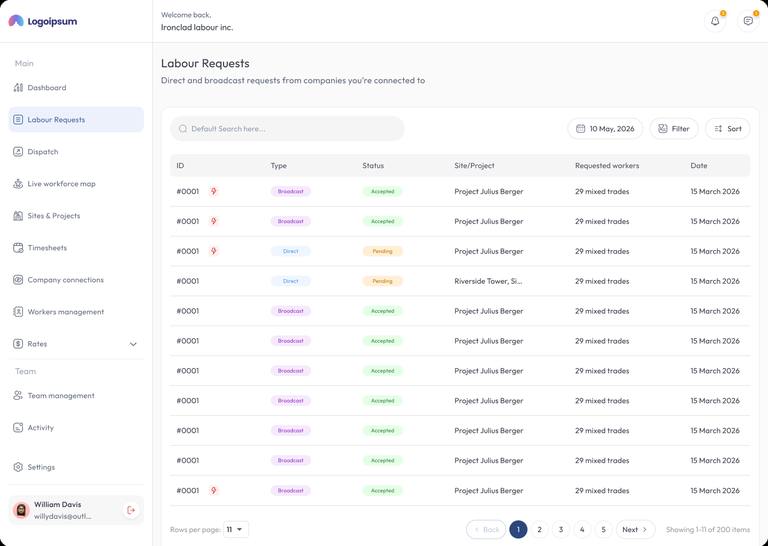Go to the Dashboard menu item
The height and width of the screenshot is (546, 768).
[x=76, y=88]
